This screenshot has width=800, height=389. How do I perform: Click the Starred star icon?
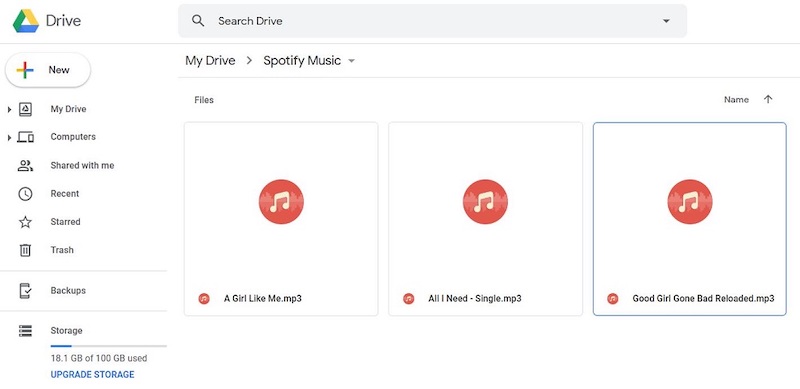point(25,222)
